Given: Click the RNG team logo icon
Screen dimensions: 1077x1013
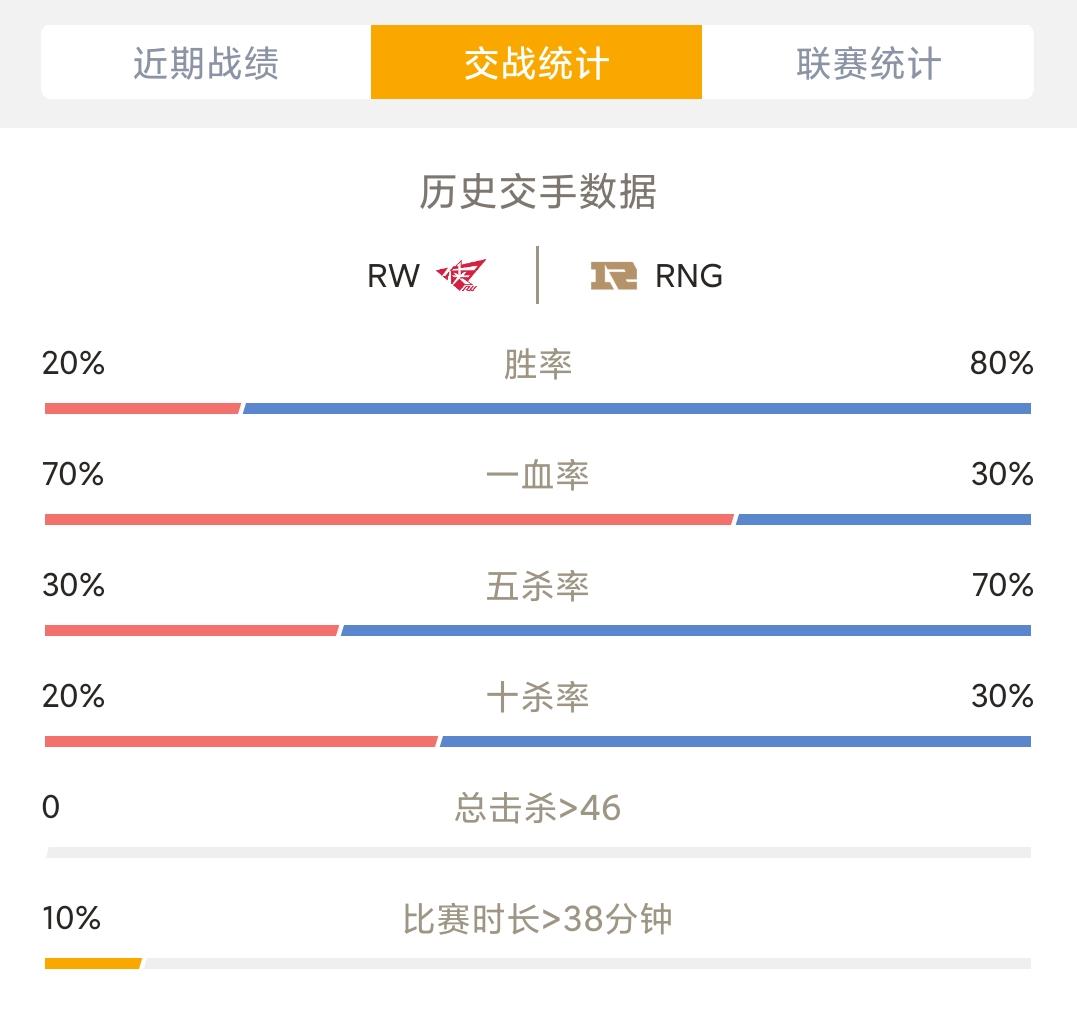Looking at the screenshot, I should pyautogui.click(x=613, y=275).
